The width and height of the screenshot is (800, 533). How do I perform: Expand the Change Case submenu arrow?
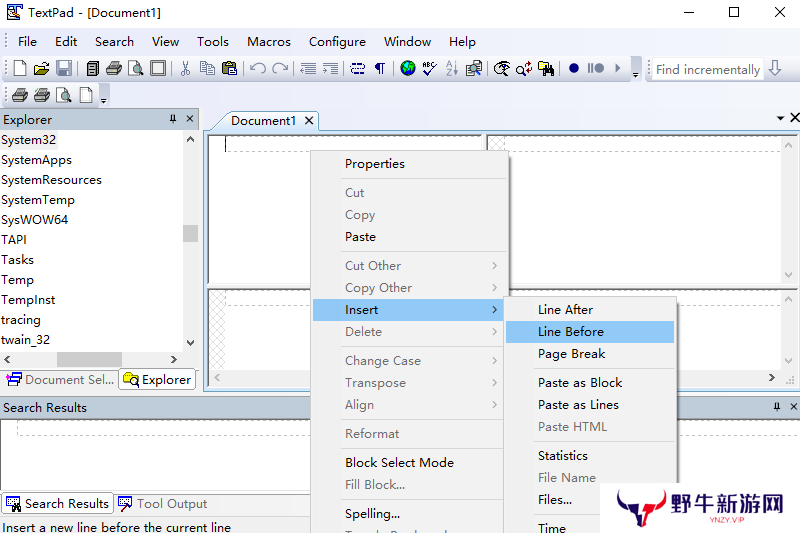point(494,361)
